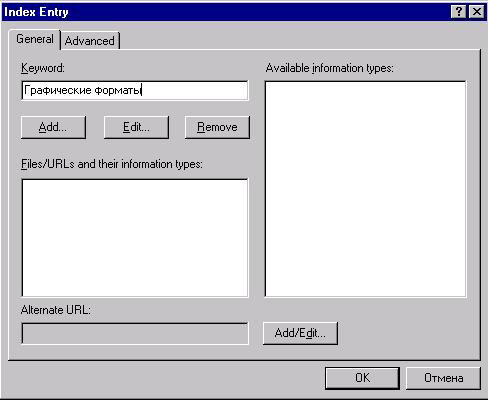The height and width of the screenshot is (400, 488).
Task: Switch to the Advanced tab
Action: (x=89, y=41)
